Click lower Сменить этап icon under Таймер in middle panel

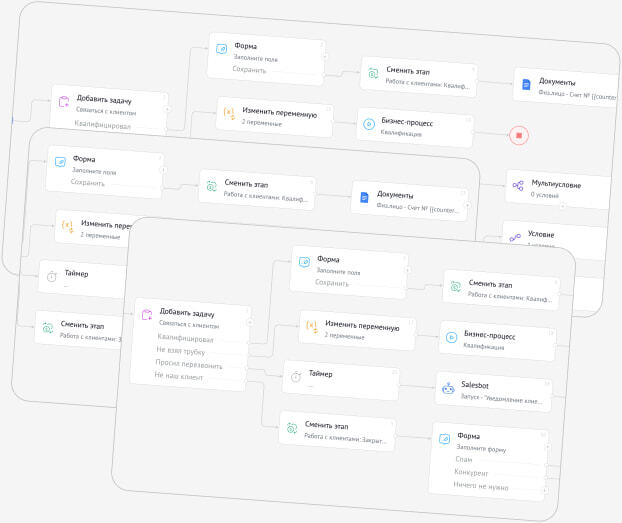click(x=48, y=328)
